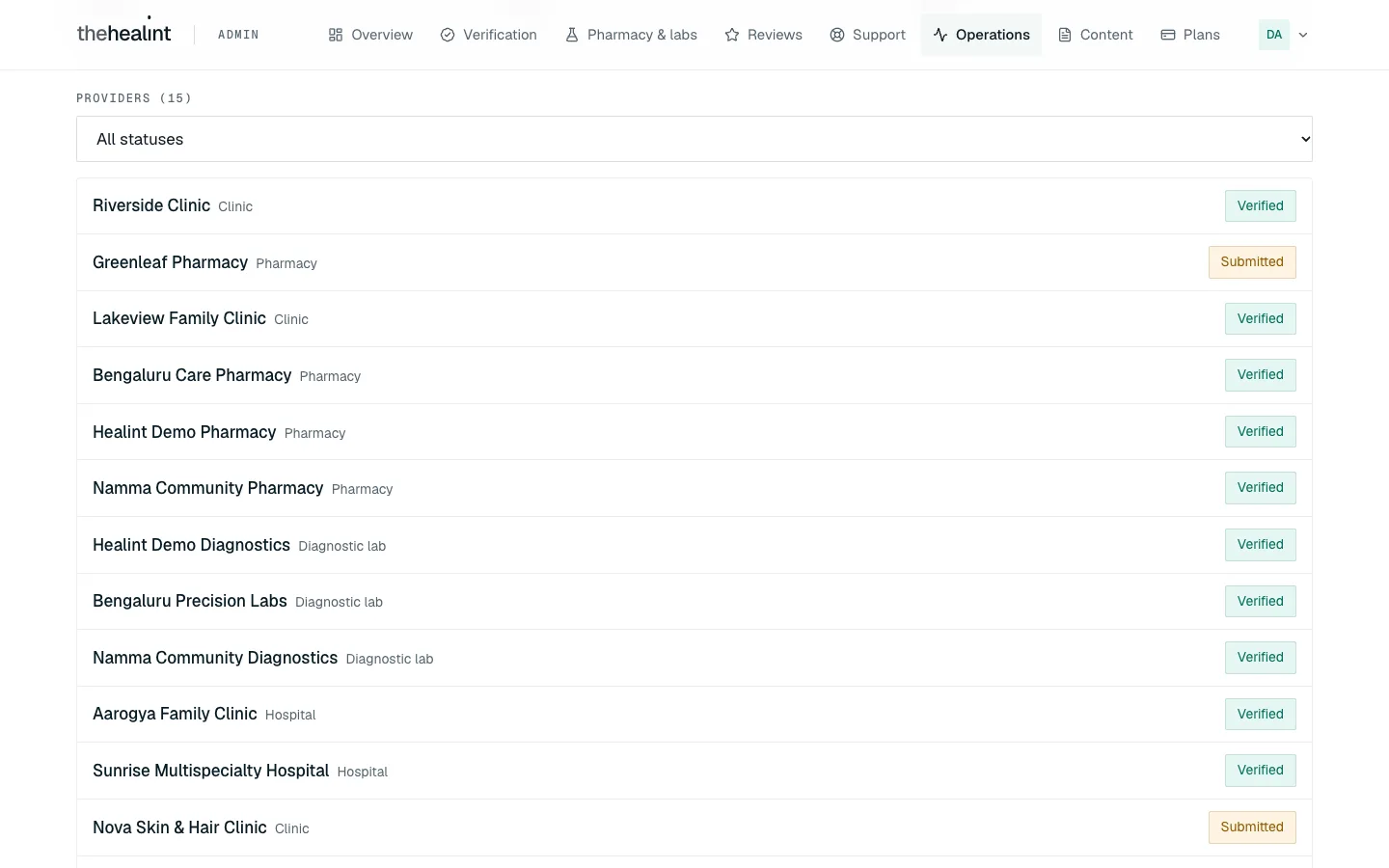Open the Content tab
The height and width of the screenshot is (868, 1389).
(1096, 35)
